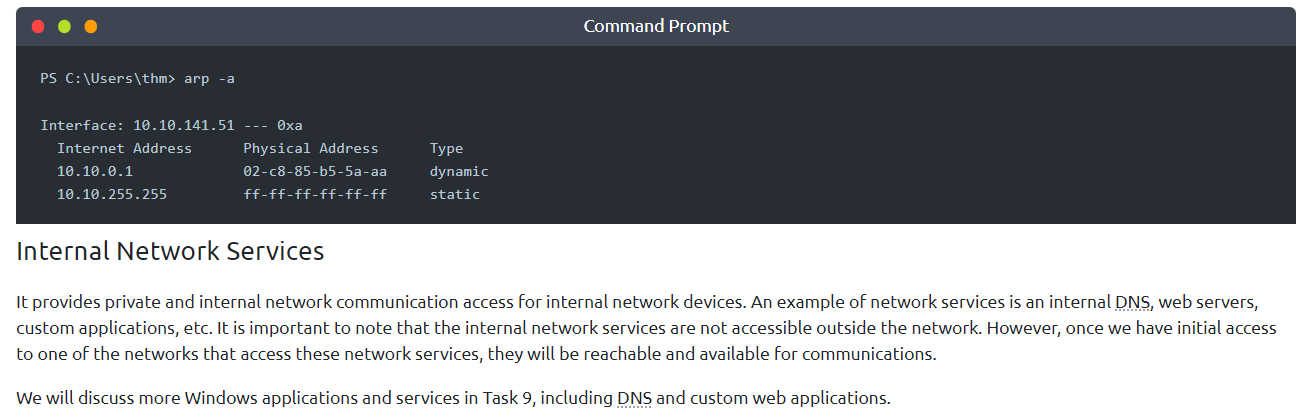Click the Type column header

coord(446,148)
